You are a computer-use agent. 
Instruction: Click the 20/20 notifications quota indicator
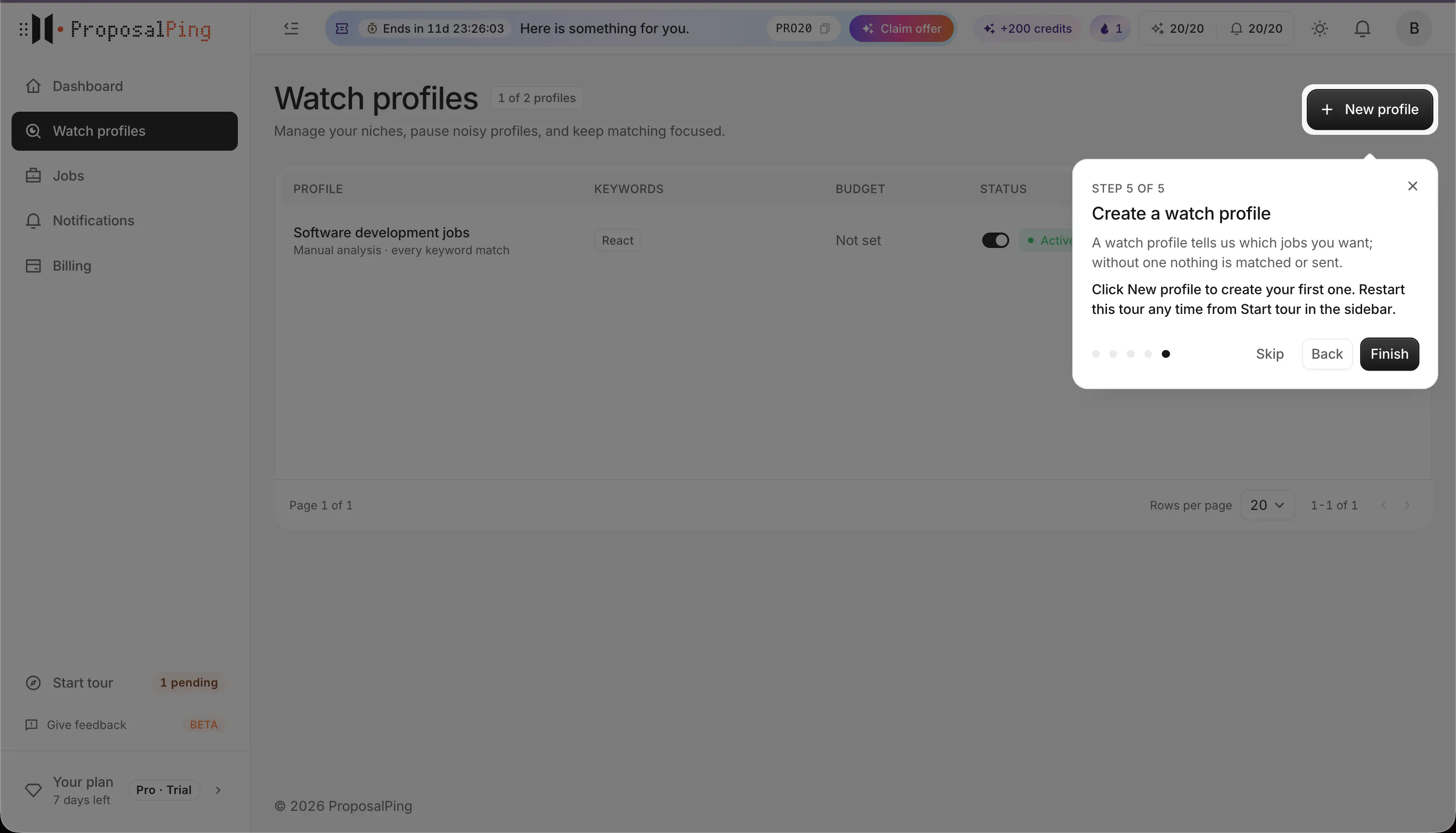pyautogui.click(x=1256, y=28)
